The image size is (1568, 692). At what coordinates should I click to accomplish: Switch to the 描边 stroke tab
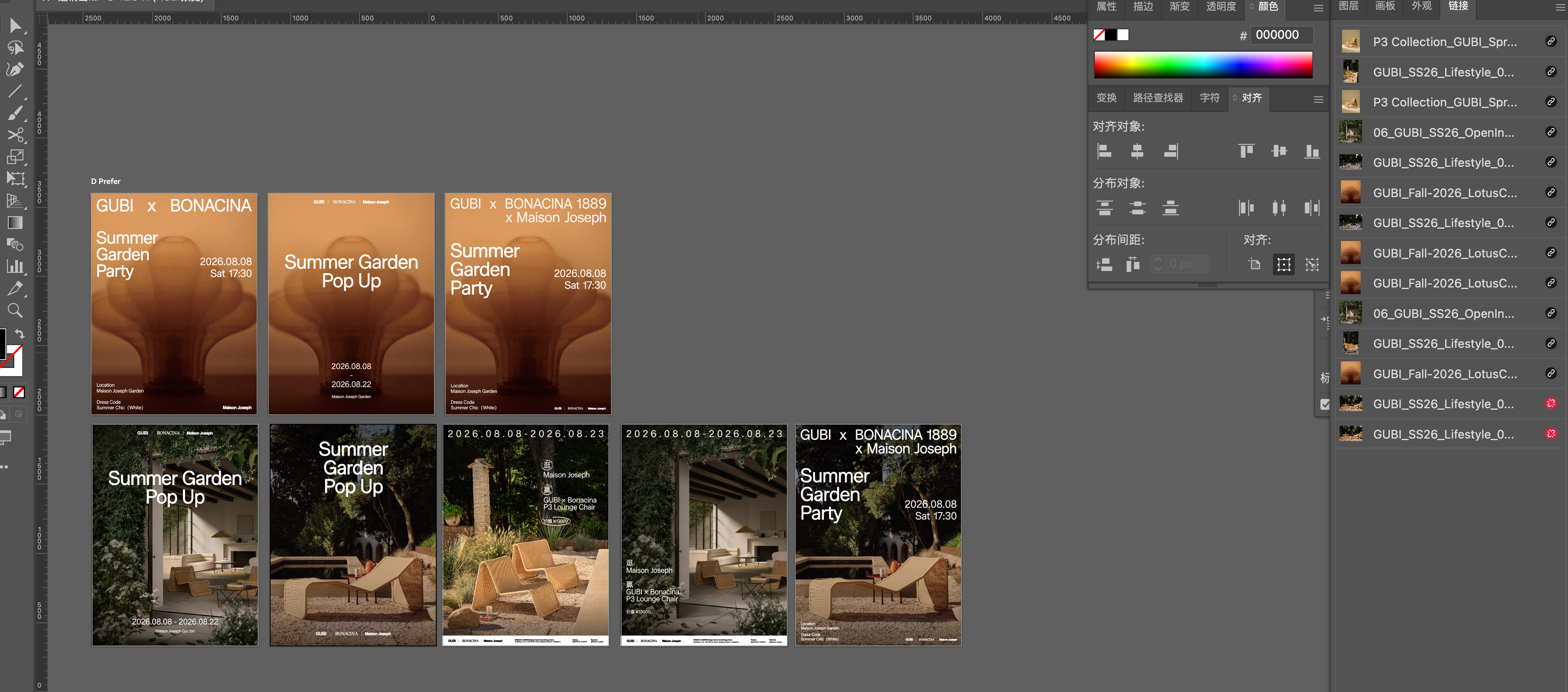click(x=1143, y=7)
